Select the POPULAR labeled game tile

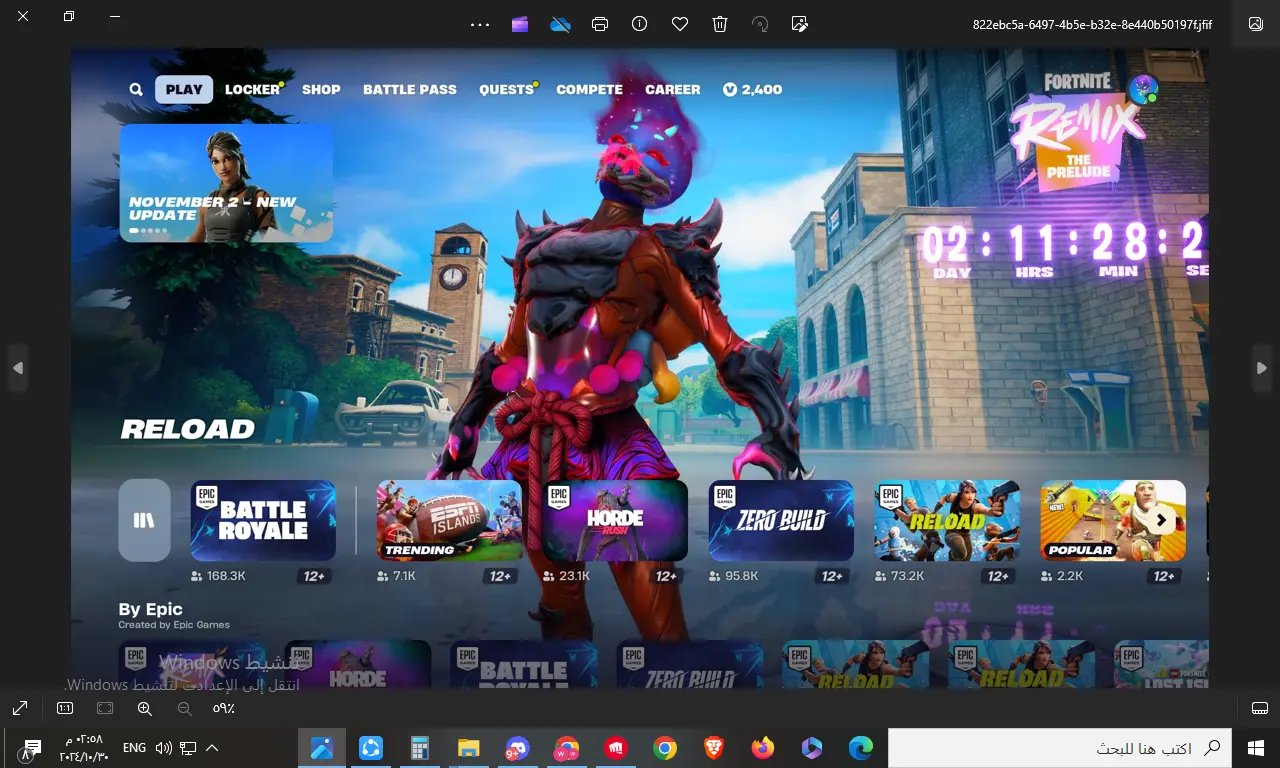pyautogui.click(x=1113, y=520)
